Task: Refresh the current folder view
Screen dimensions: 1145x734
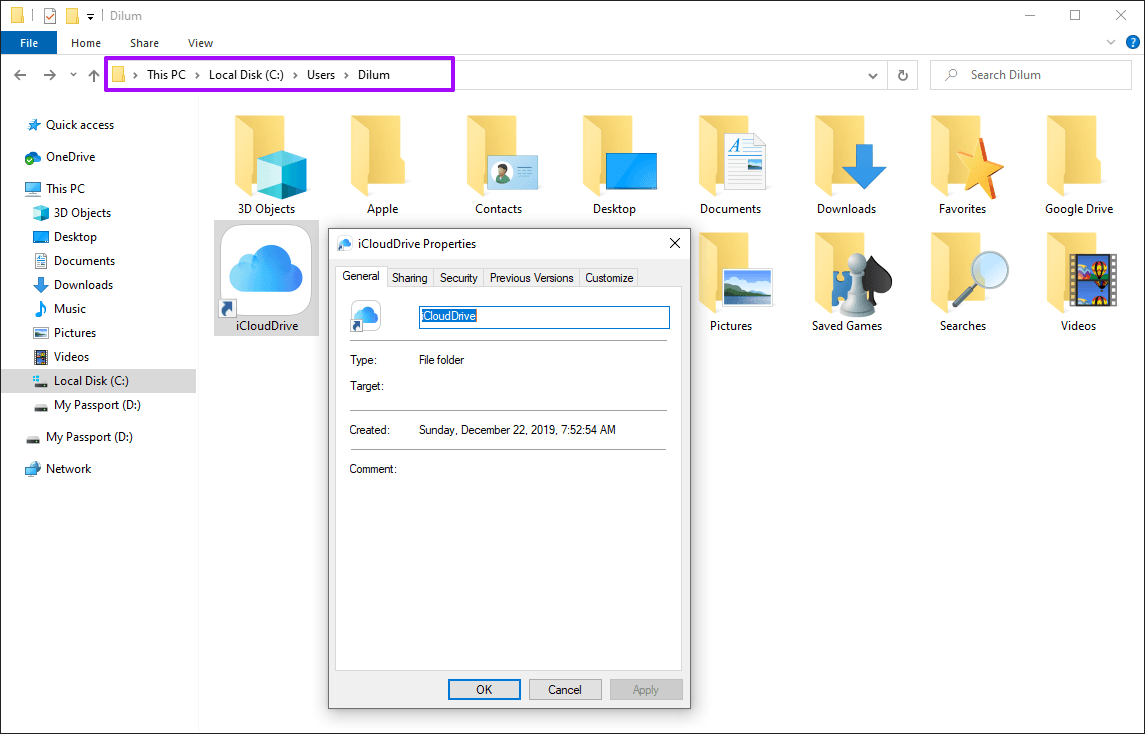Action: click(903, 74)
